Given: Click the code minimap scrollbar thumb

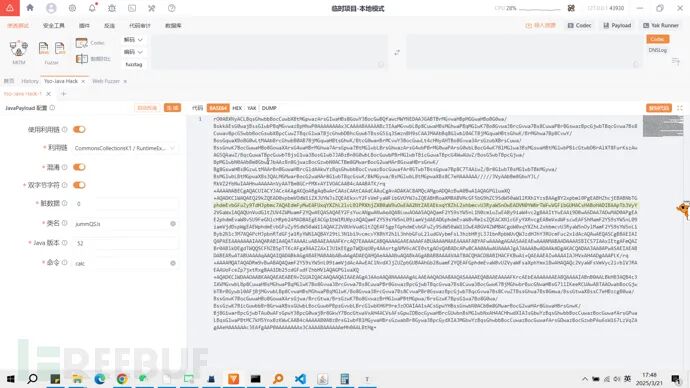Looking at the screenshot, I should pos(663,125).
